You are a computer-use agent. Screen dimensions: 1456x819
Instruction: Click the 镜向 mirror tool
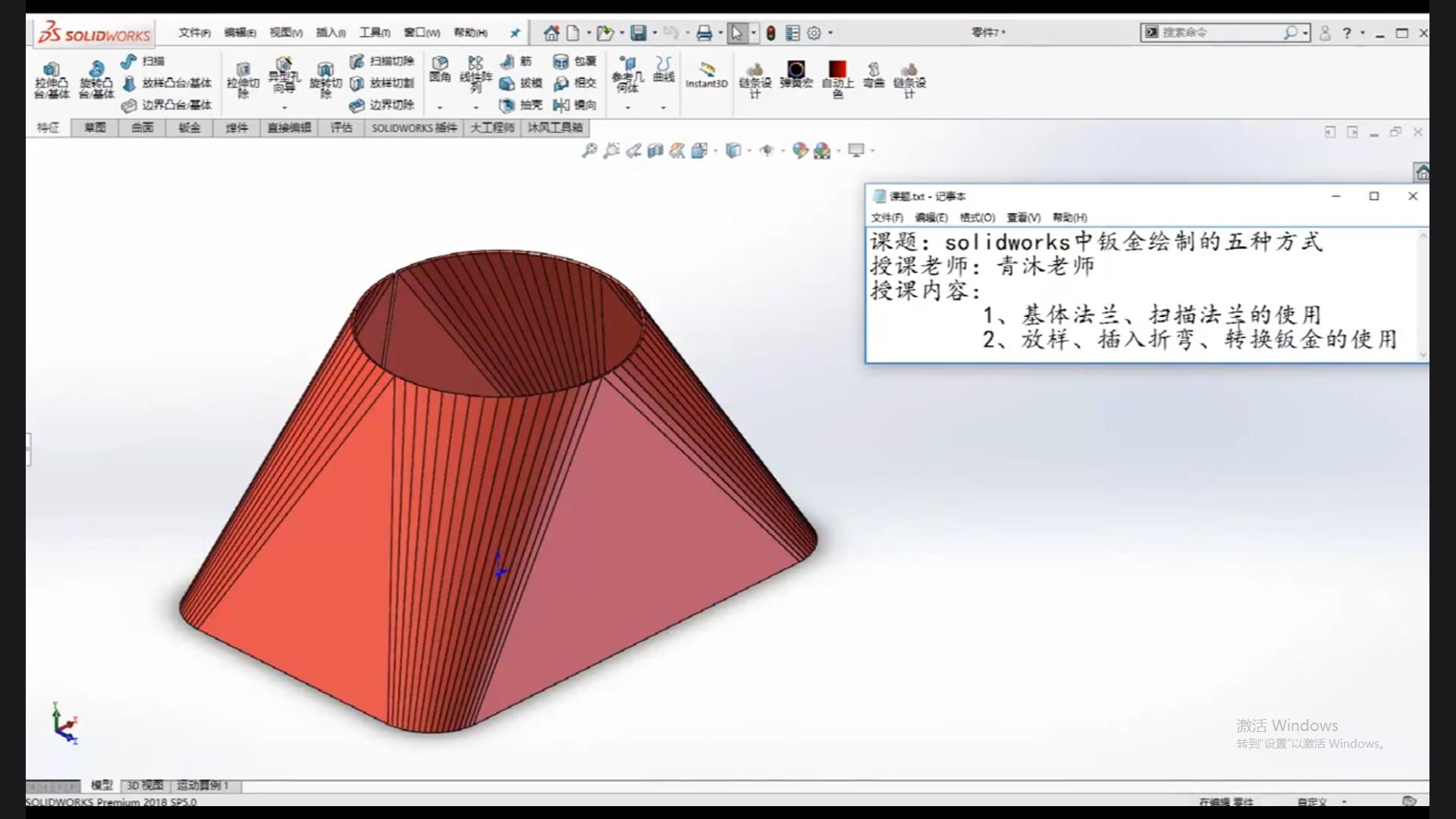575,105
